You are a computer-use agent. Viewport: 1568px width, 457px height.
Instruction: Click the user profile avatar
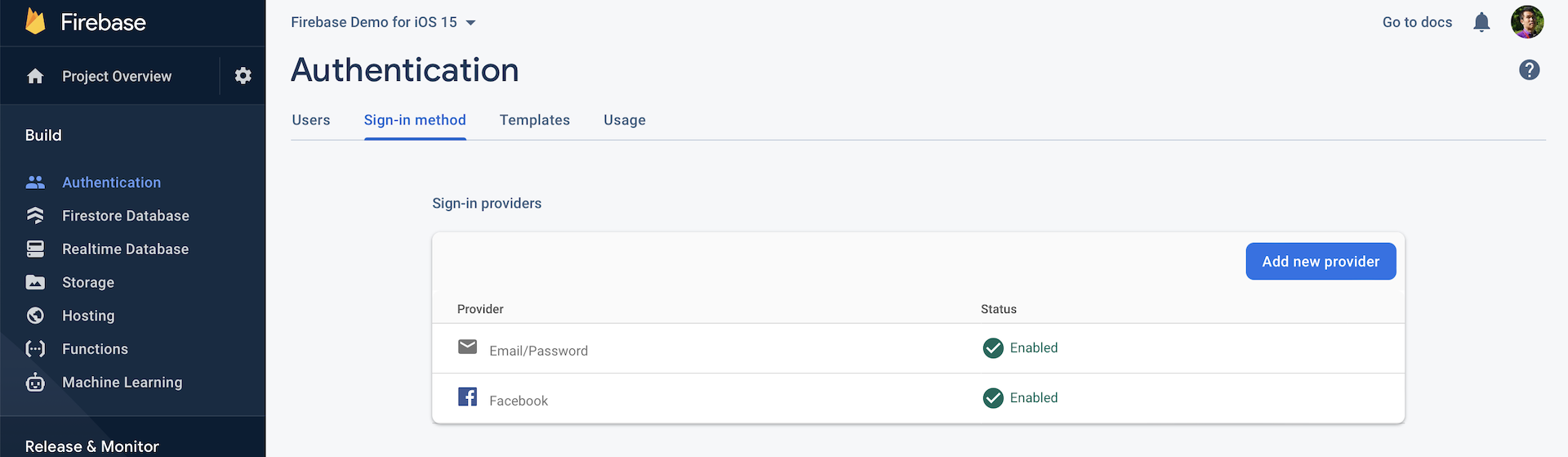pyautogui.click(x=1527, y=22)
